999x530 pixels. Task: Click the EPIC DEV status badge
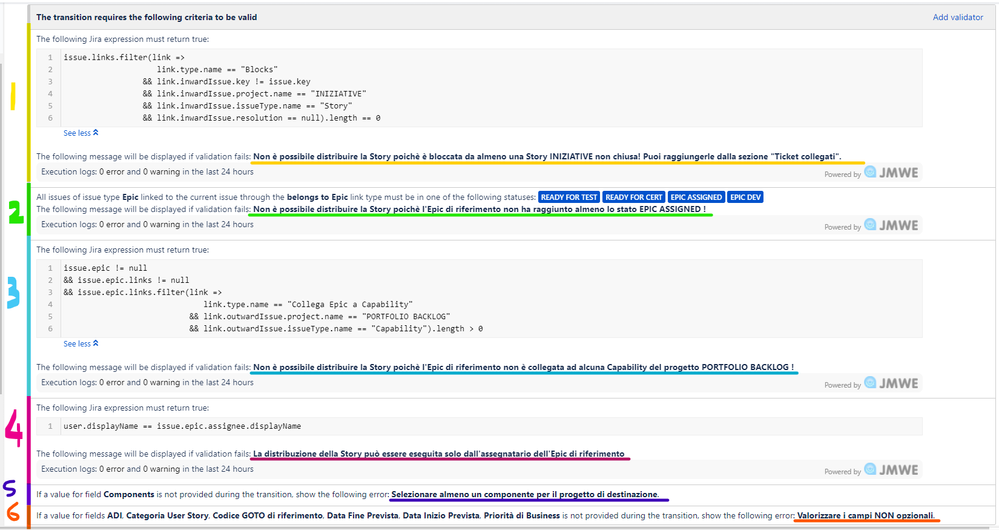click(x=745, y=197)
